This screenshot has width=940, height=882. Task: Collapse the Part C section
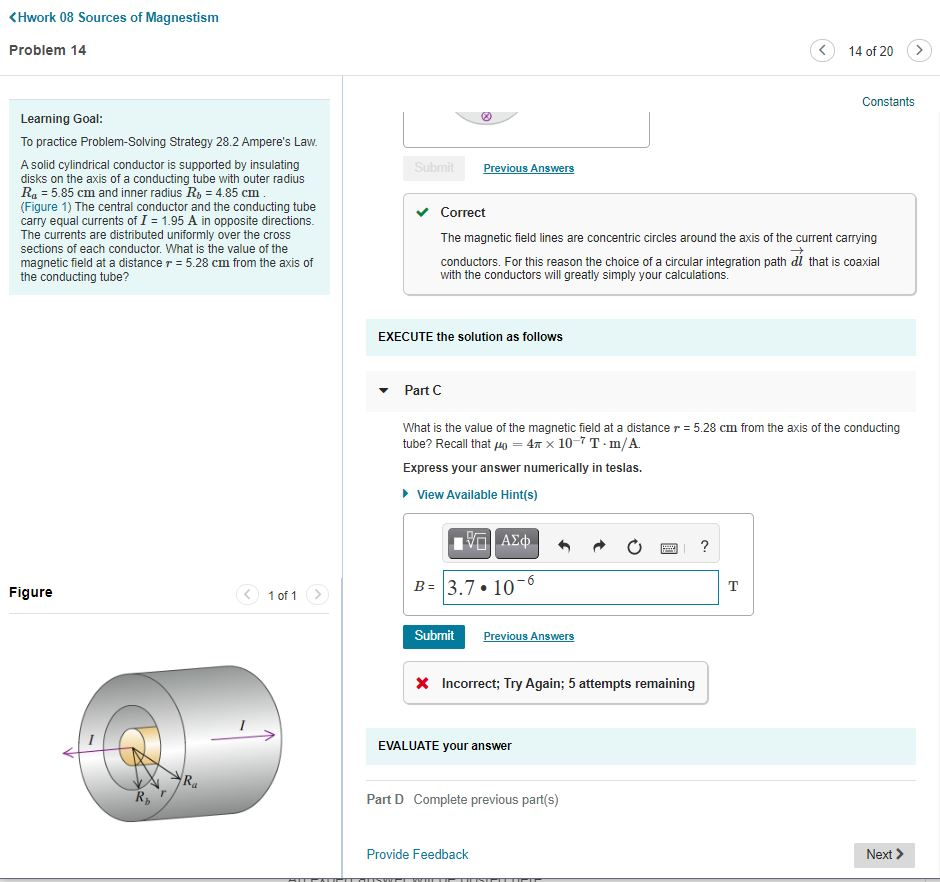click(383, 390)
